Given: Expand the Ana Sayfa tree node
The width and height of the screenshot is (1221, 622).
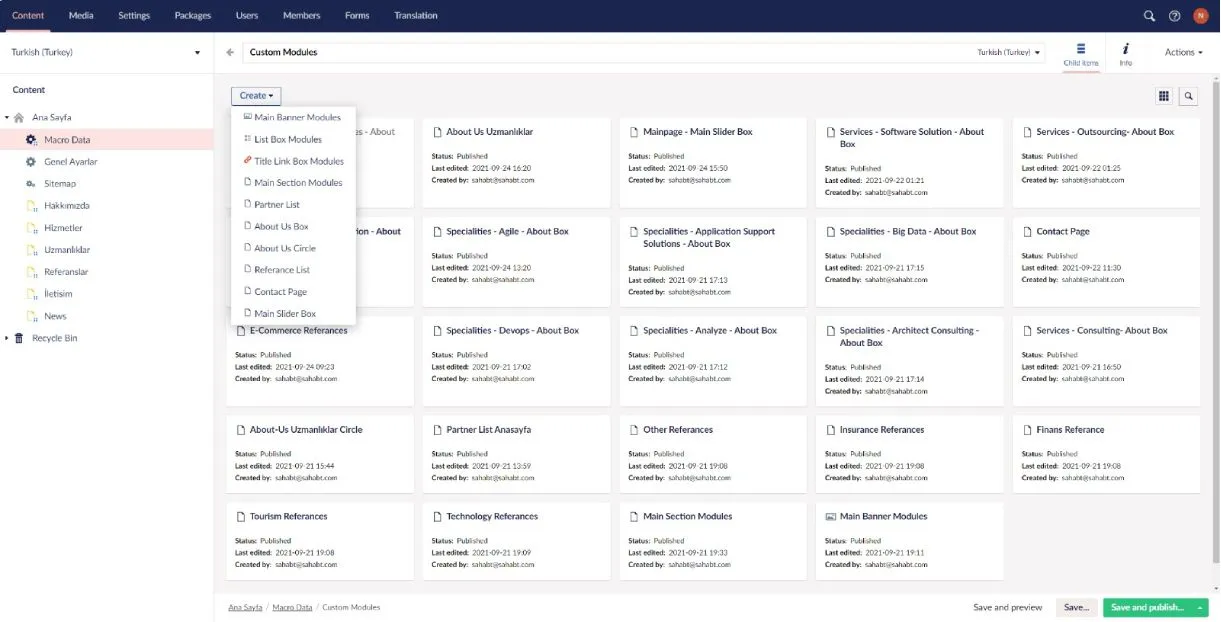Looking at the screenshot, I should [7, 118].
